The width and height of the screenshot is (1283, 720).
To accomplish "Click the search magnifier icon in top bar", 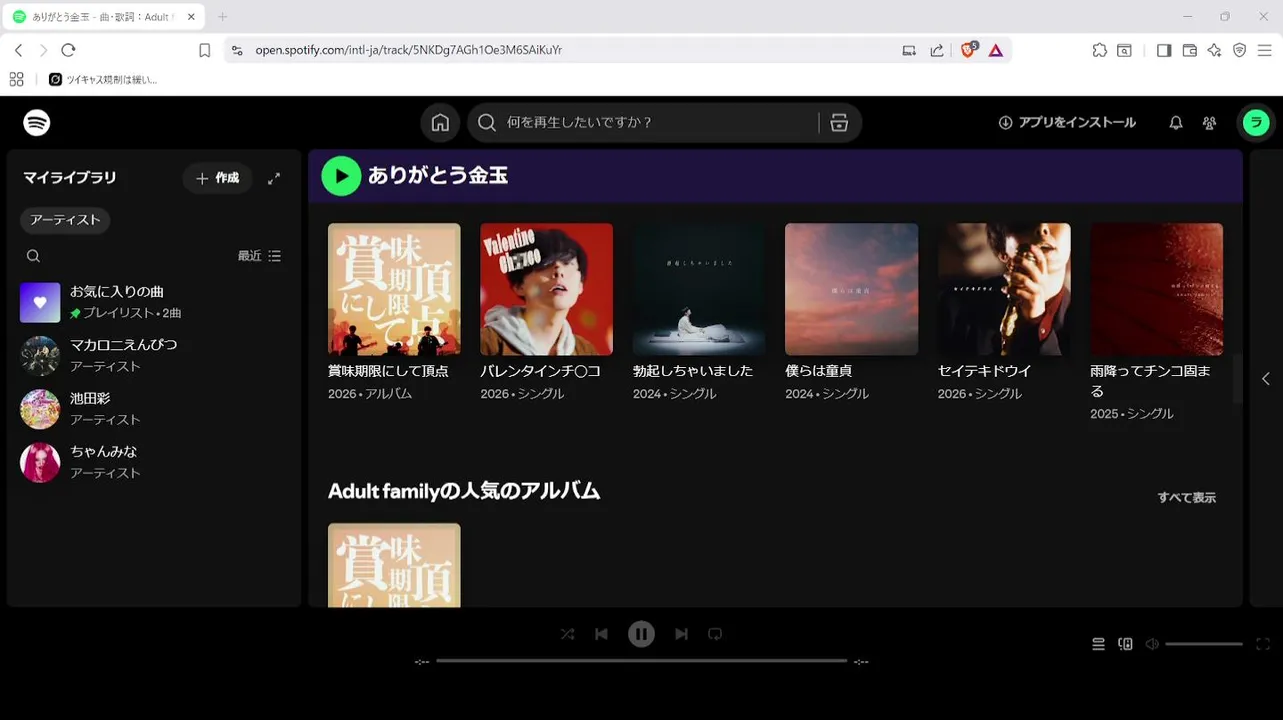I will (487, 123).
